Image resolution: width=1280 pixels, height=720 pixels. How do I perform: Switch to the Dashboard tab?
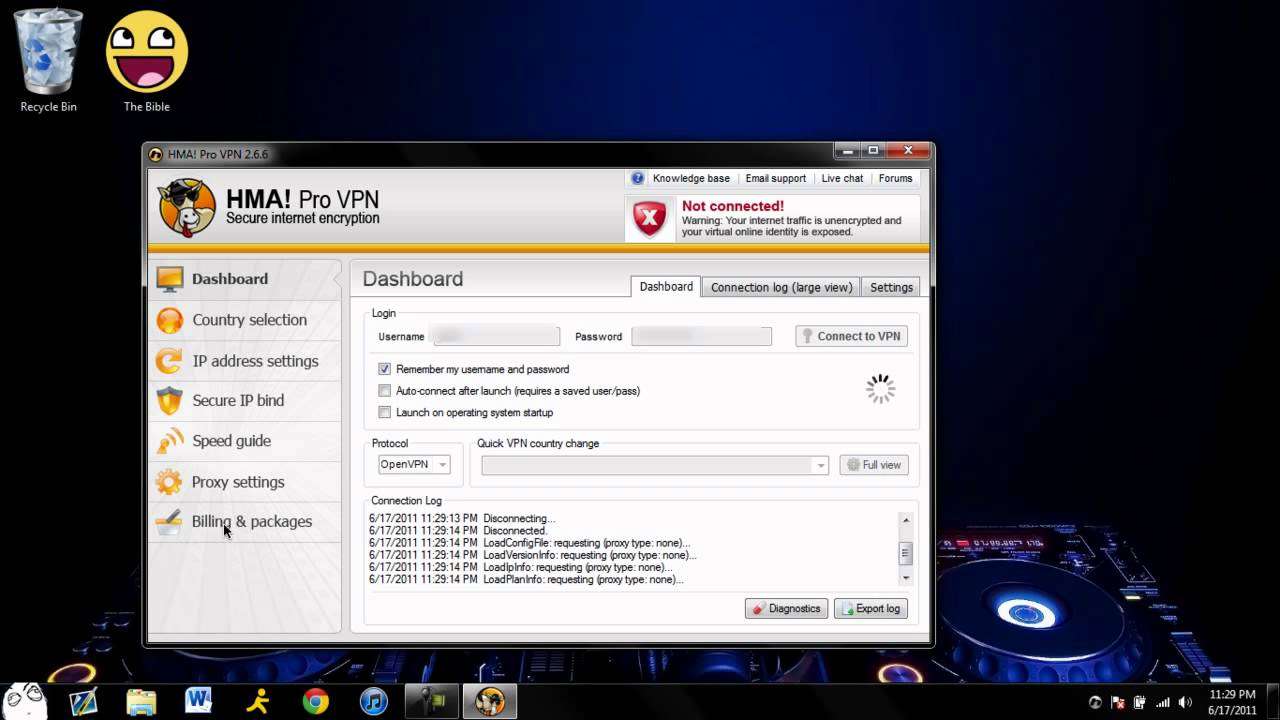(x=666, y=286)
